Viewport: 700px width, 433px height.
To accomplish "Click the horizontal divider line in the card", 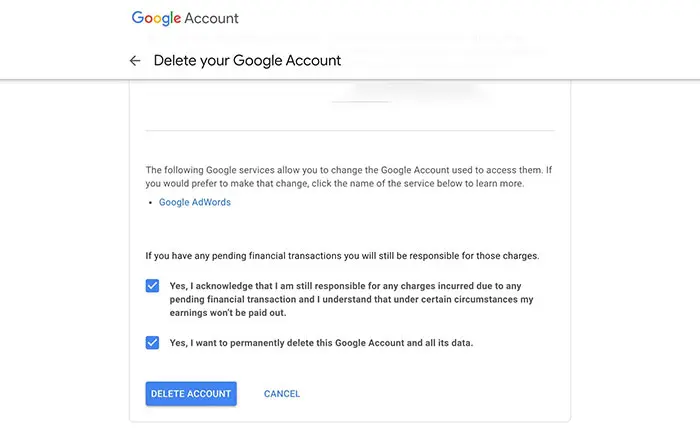I will tap(350, 130).
